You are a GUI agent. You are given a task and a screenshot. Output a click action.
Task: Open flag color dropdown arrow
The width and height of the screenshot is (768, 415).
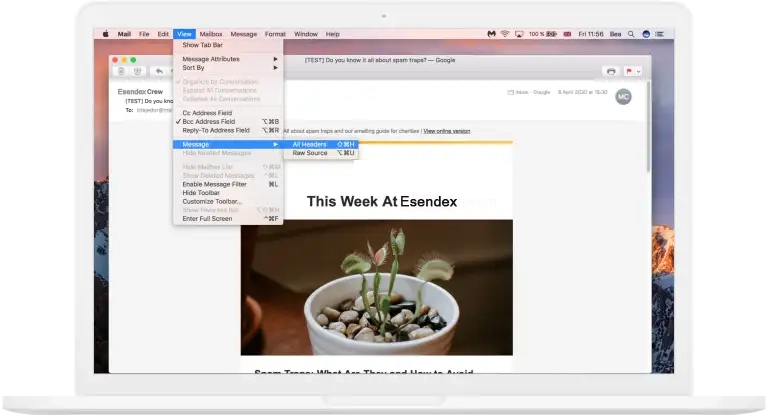pos(638,72)
